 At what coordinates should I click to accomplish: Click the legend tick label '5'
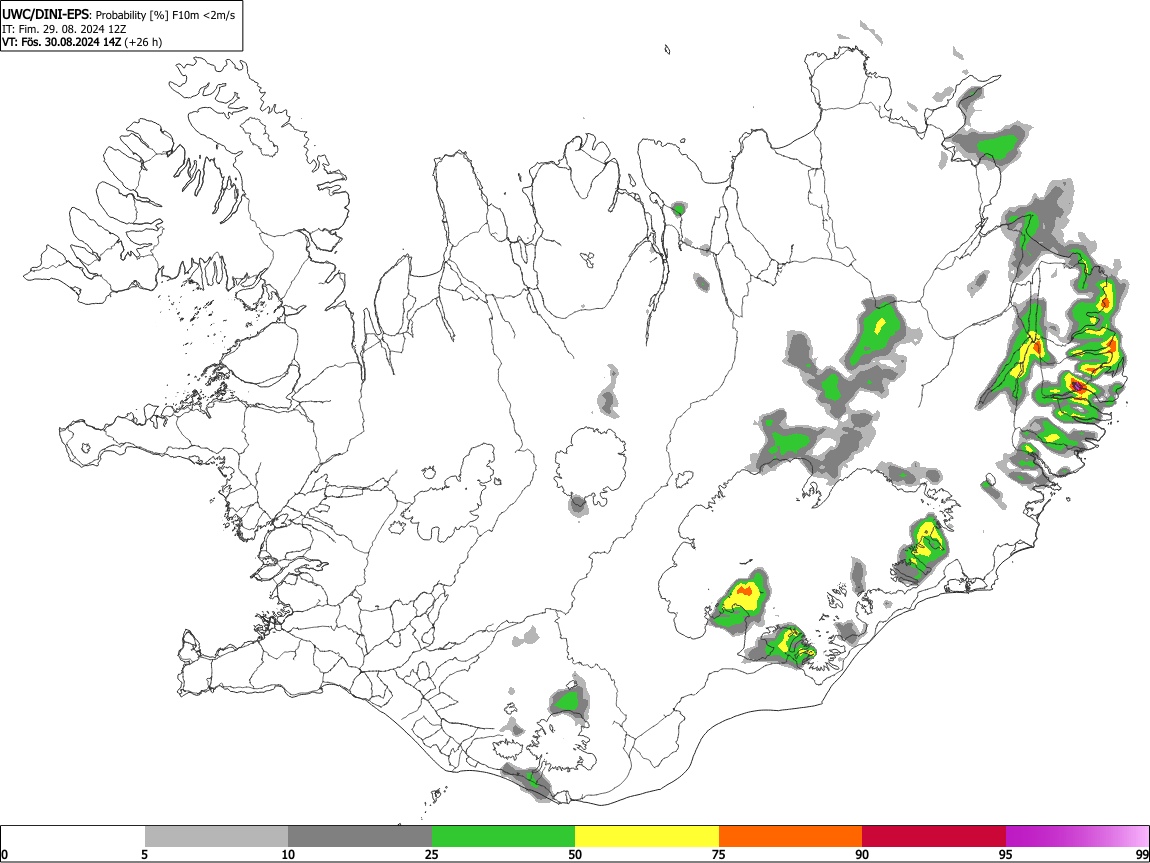coord(145,854)
